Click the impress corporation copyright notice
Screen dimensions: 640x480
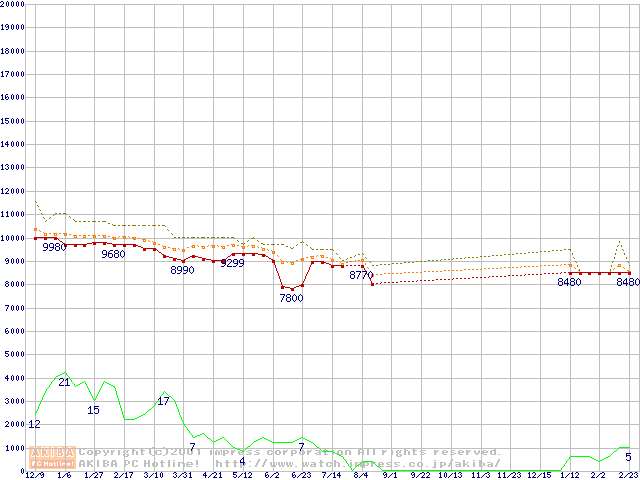290,452
